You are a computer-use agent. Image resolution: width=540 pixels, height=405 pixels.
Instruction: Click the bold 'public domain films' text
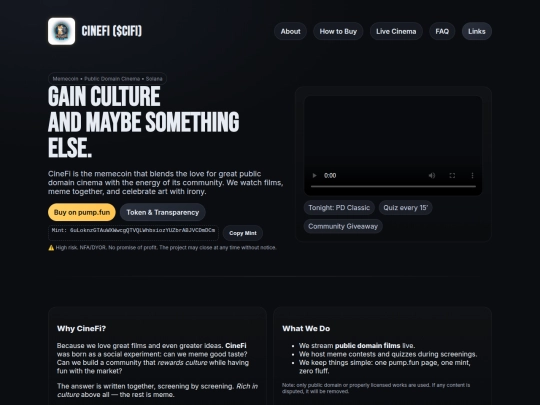coord(367,345)
